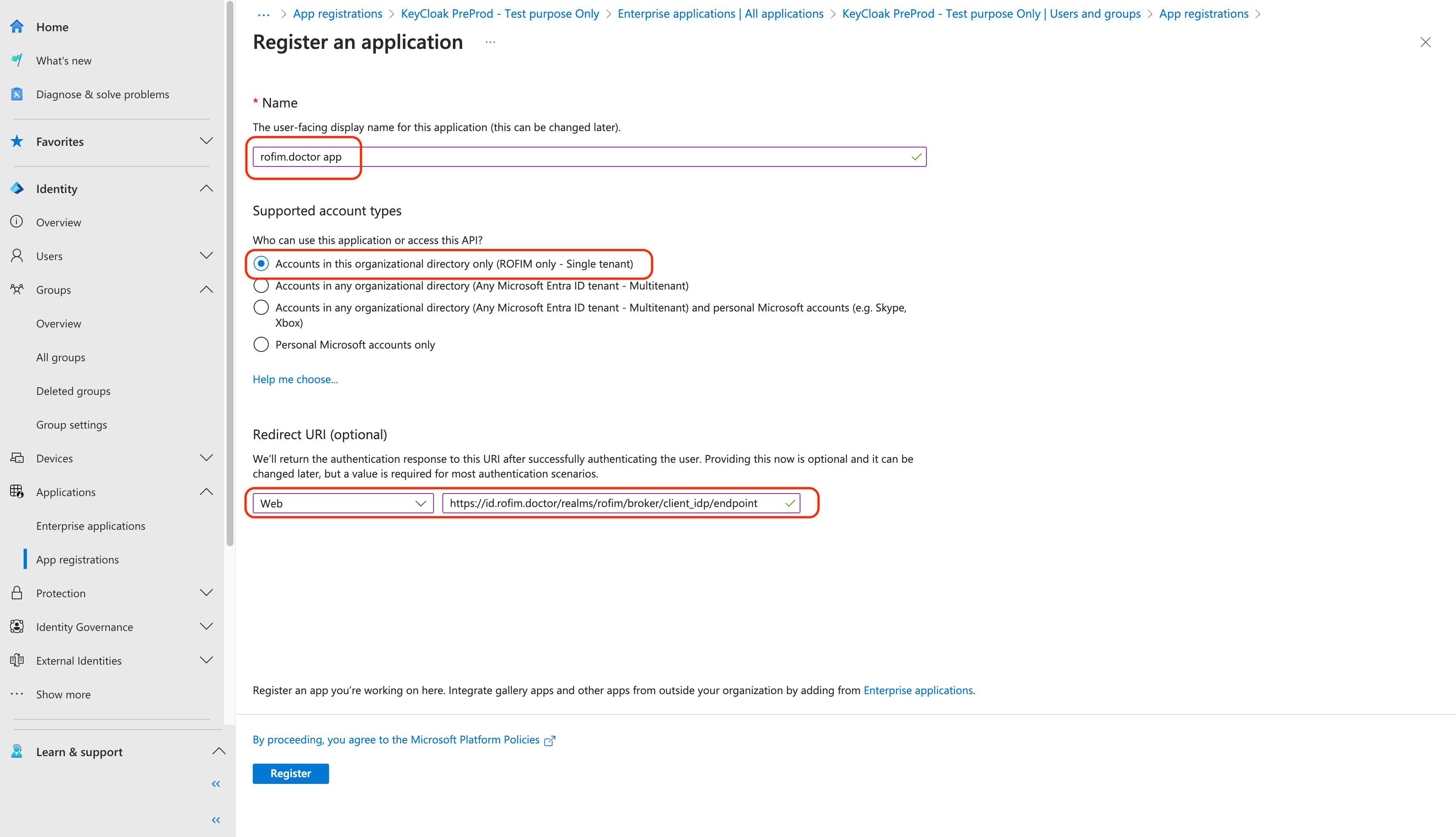Collapse sidebar with double-chevron icon
Viewport: 1456px width, 837px height.
(x=216, y=783)
